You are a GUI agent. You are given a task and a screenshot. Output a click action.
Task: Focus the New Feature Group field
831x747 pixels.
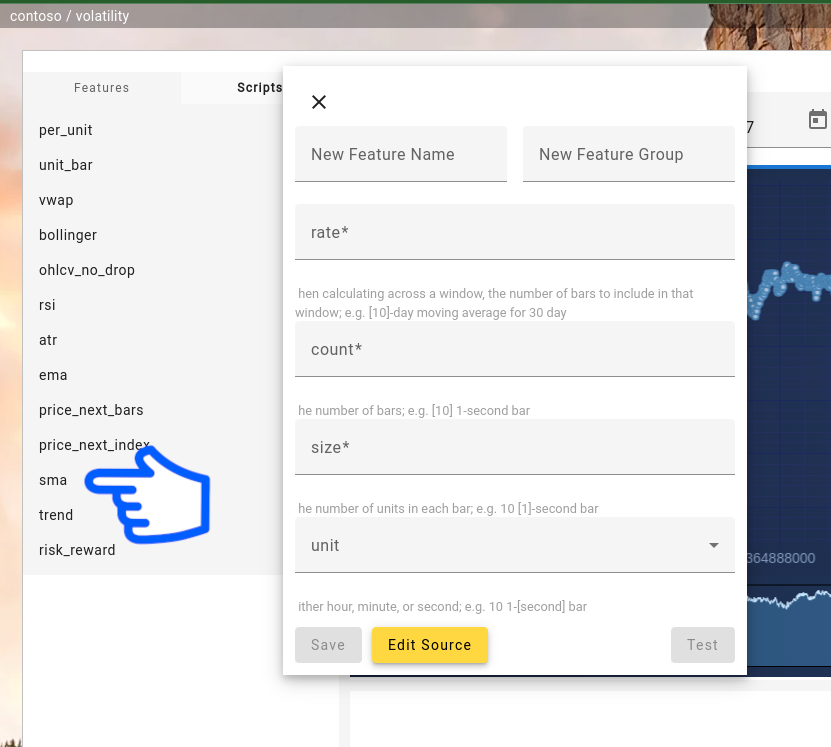[628, 154]
